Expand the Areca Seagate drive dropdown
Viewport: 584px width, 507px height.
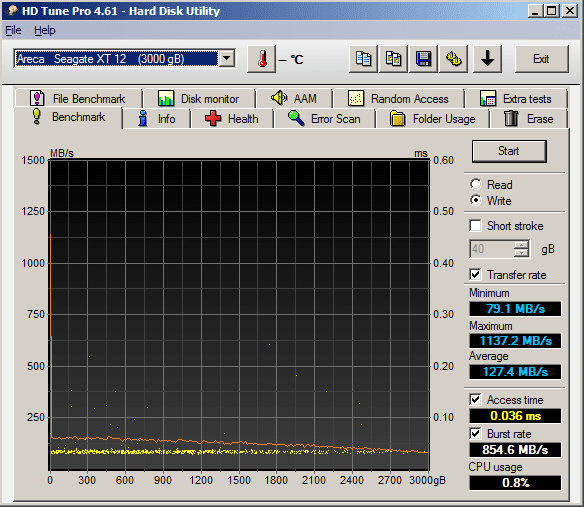click(x=227, y=58)
